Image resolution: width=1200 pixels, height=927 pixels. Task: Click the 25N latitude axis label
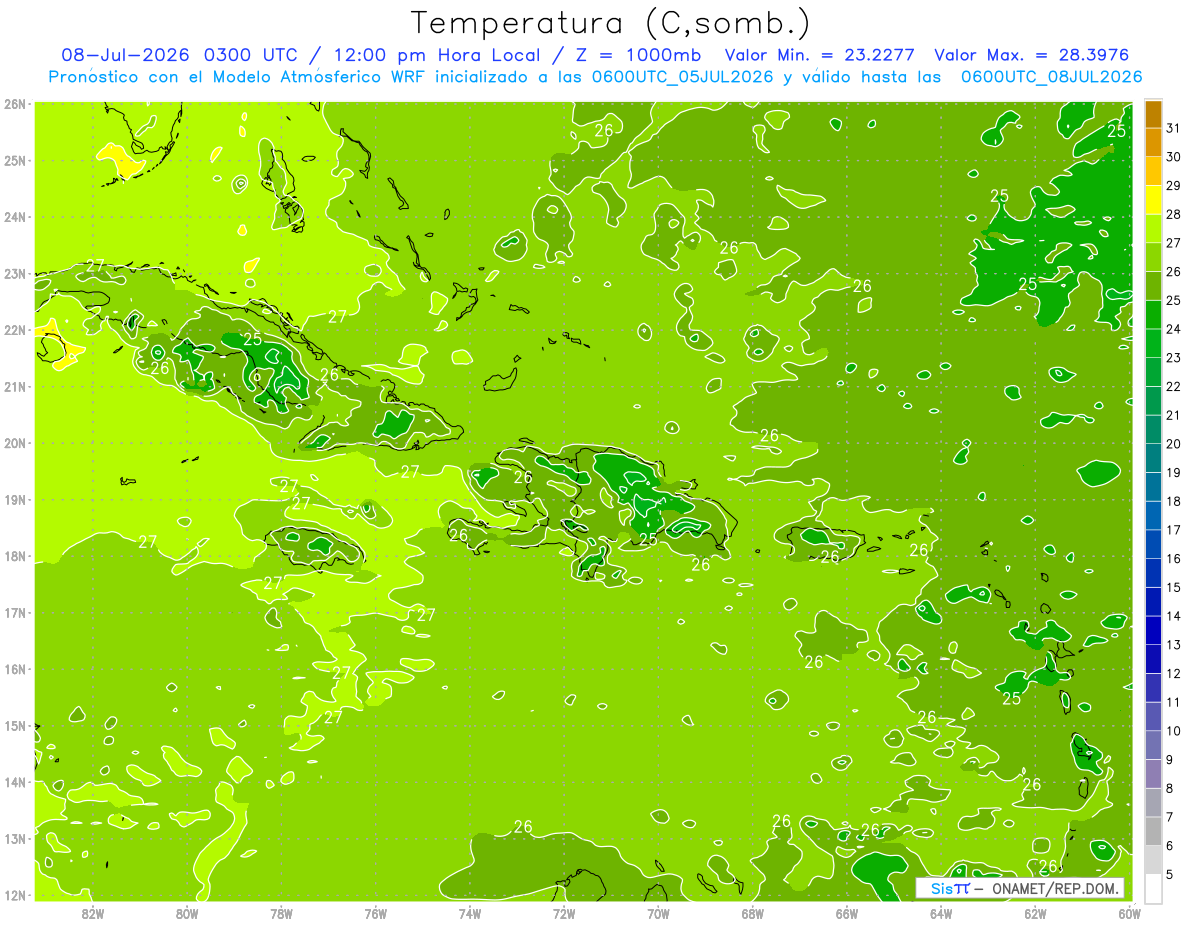(15, 160)
